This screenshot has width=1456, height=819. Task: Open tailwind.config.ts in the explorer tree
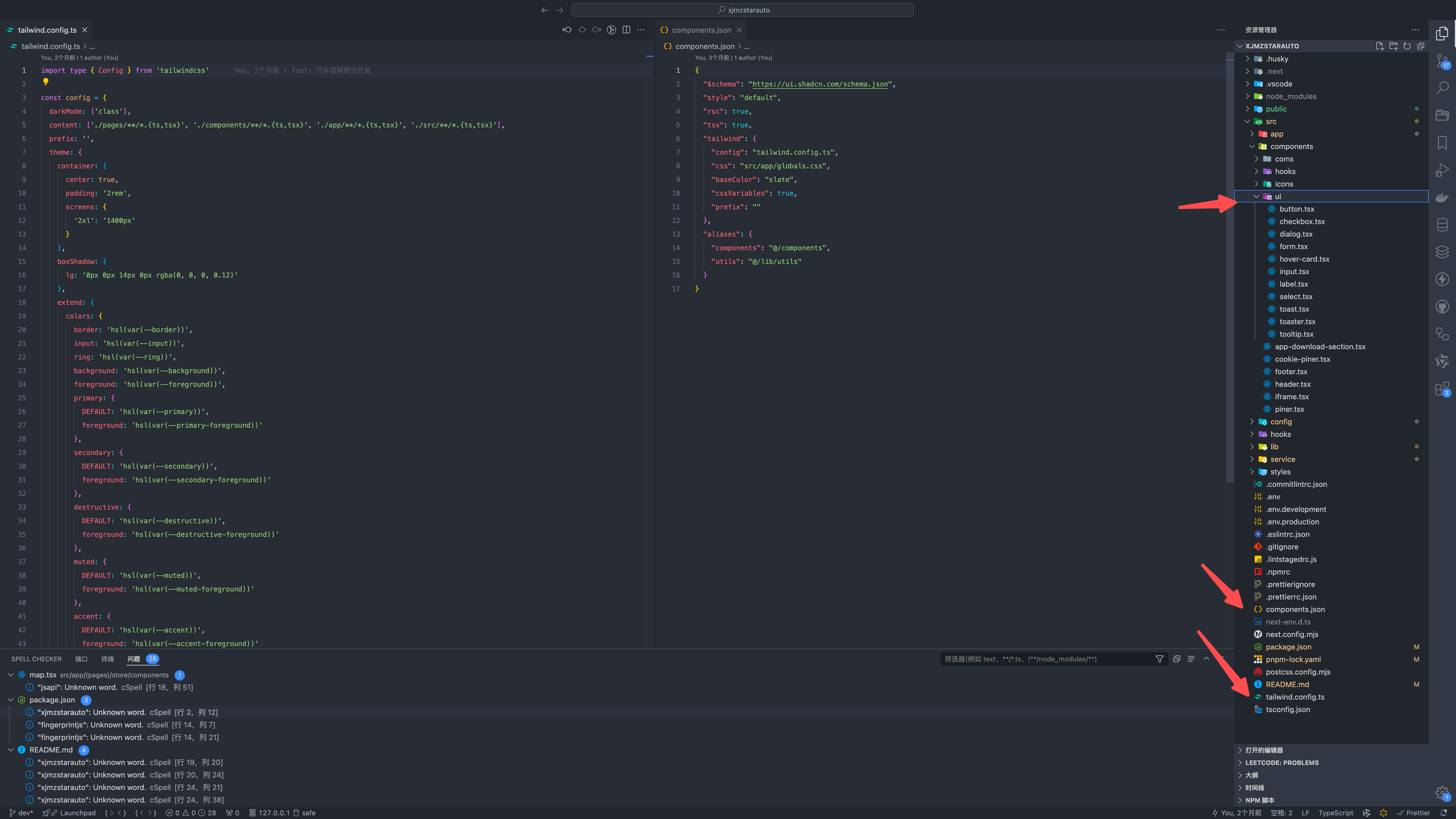pyautogui.click(x=1294, y=697)
